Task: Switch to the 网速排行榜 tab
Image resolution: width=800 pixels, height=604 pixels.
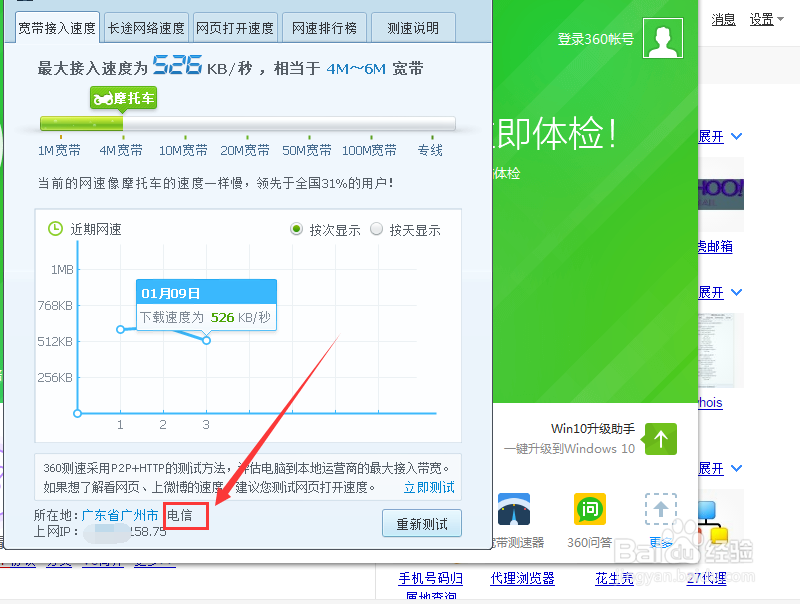Action: click(324, 27)
